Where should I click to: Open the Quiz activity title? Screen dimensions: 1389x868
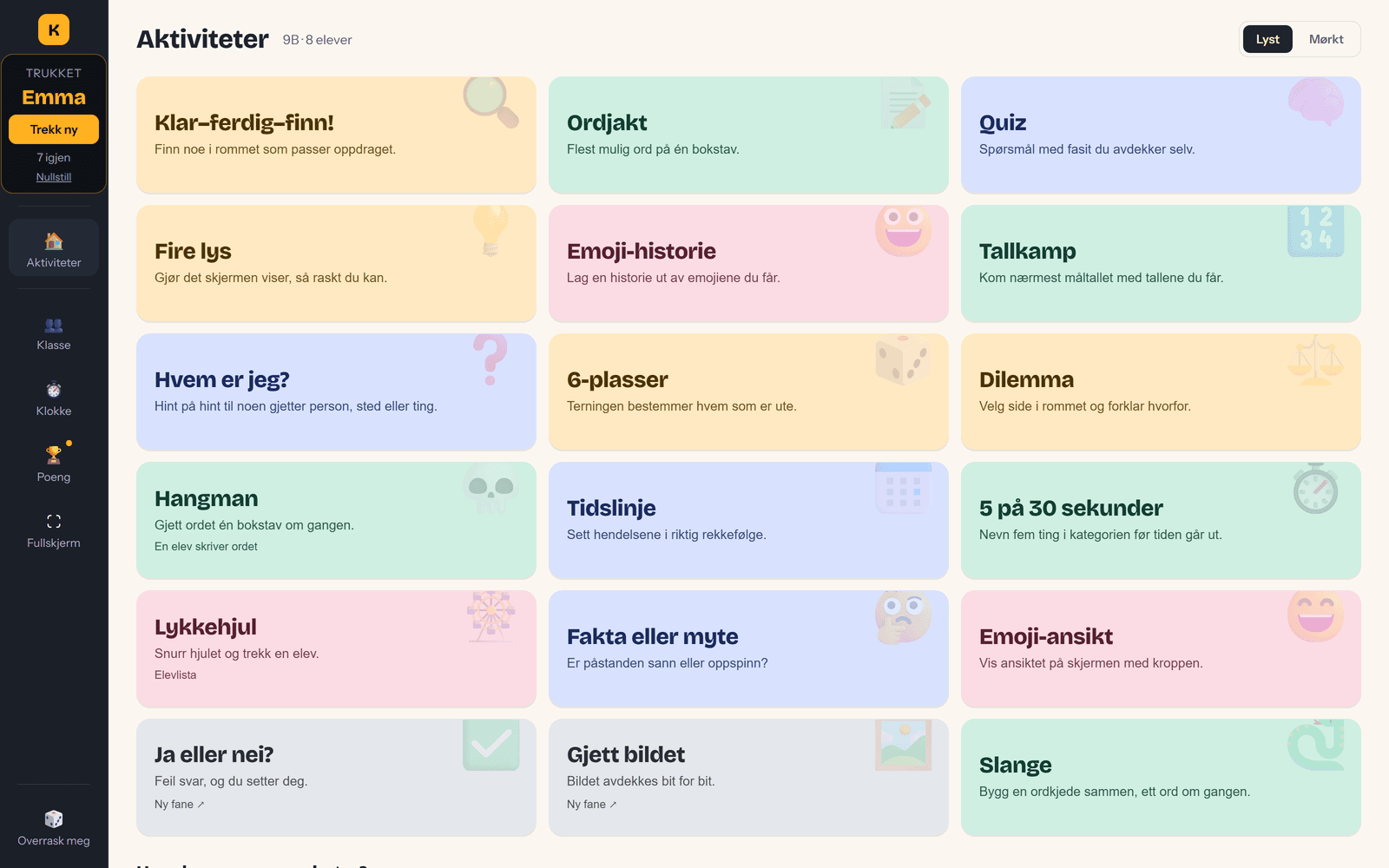(1003, 122)
